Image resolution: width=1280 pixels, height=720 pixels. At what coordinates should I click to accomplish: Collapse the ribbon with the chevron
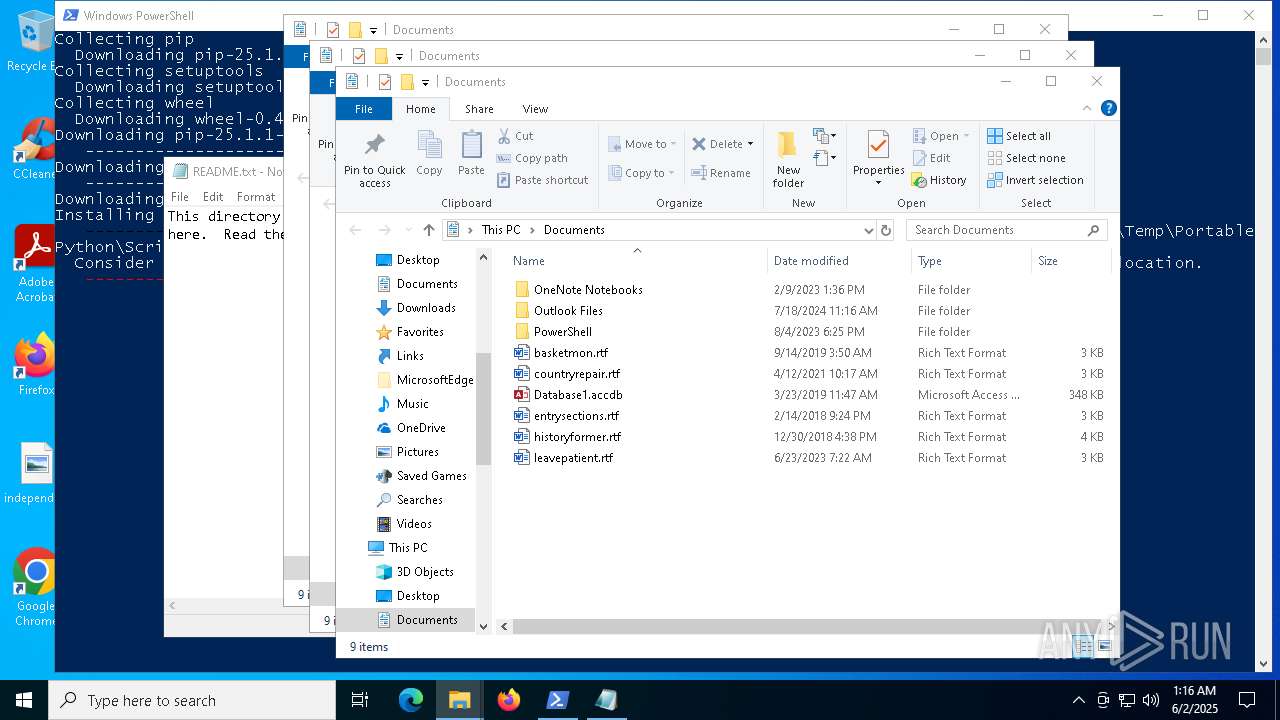[x=1087, y=108]
